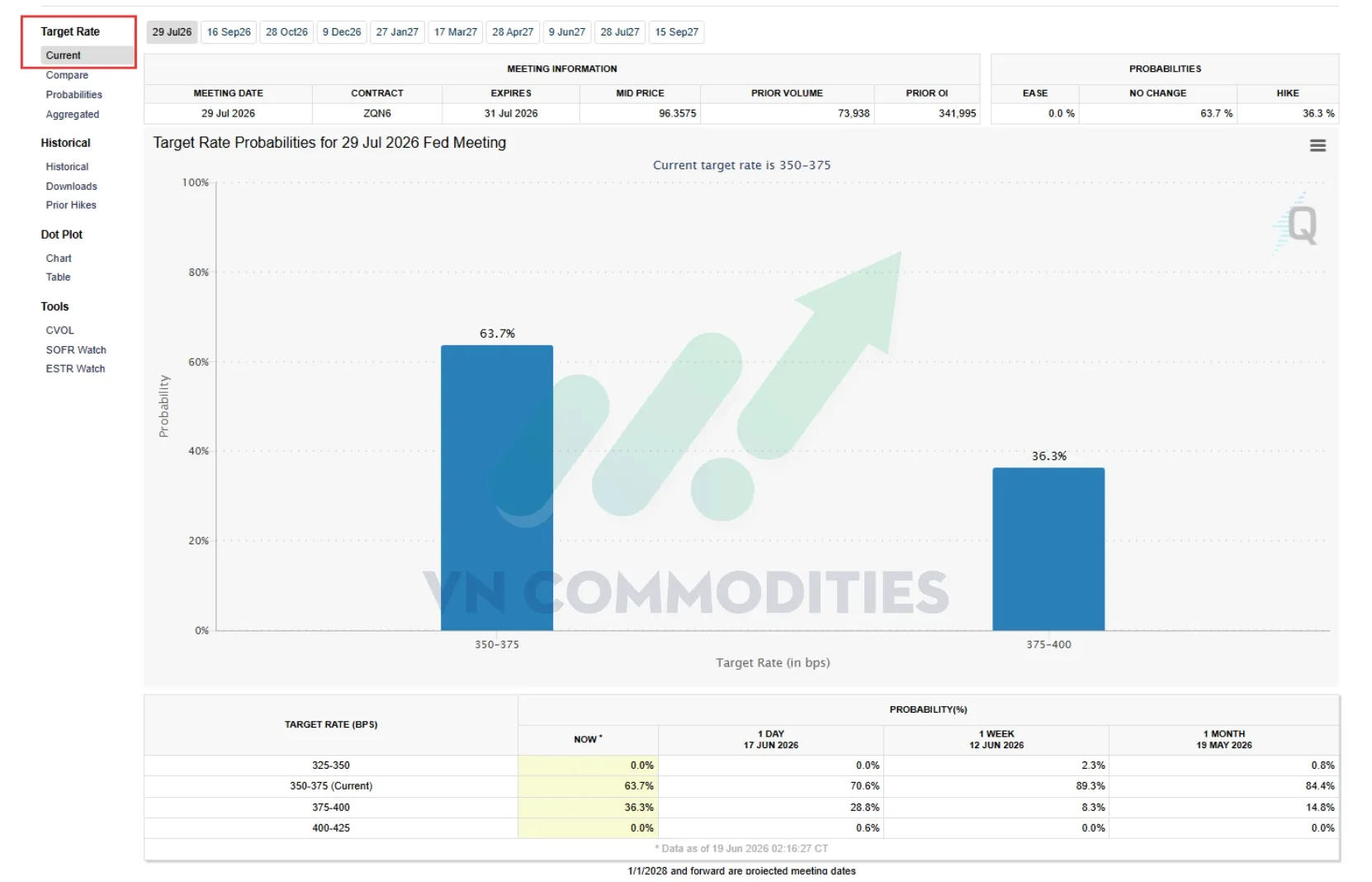The width and height of the screenshot is (1372, 882).
Task: Click the 350-375 (Current) row label
Action: click(x=331, y=786)
